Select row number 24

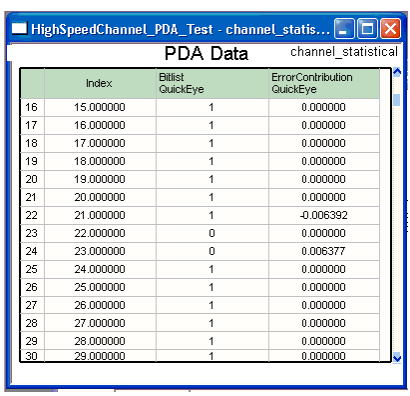[x=32, y=251]
